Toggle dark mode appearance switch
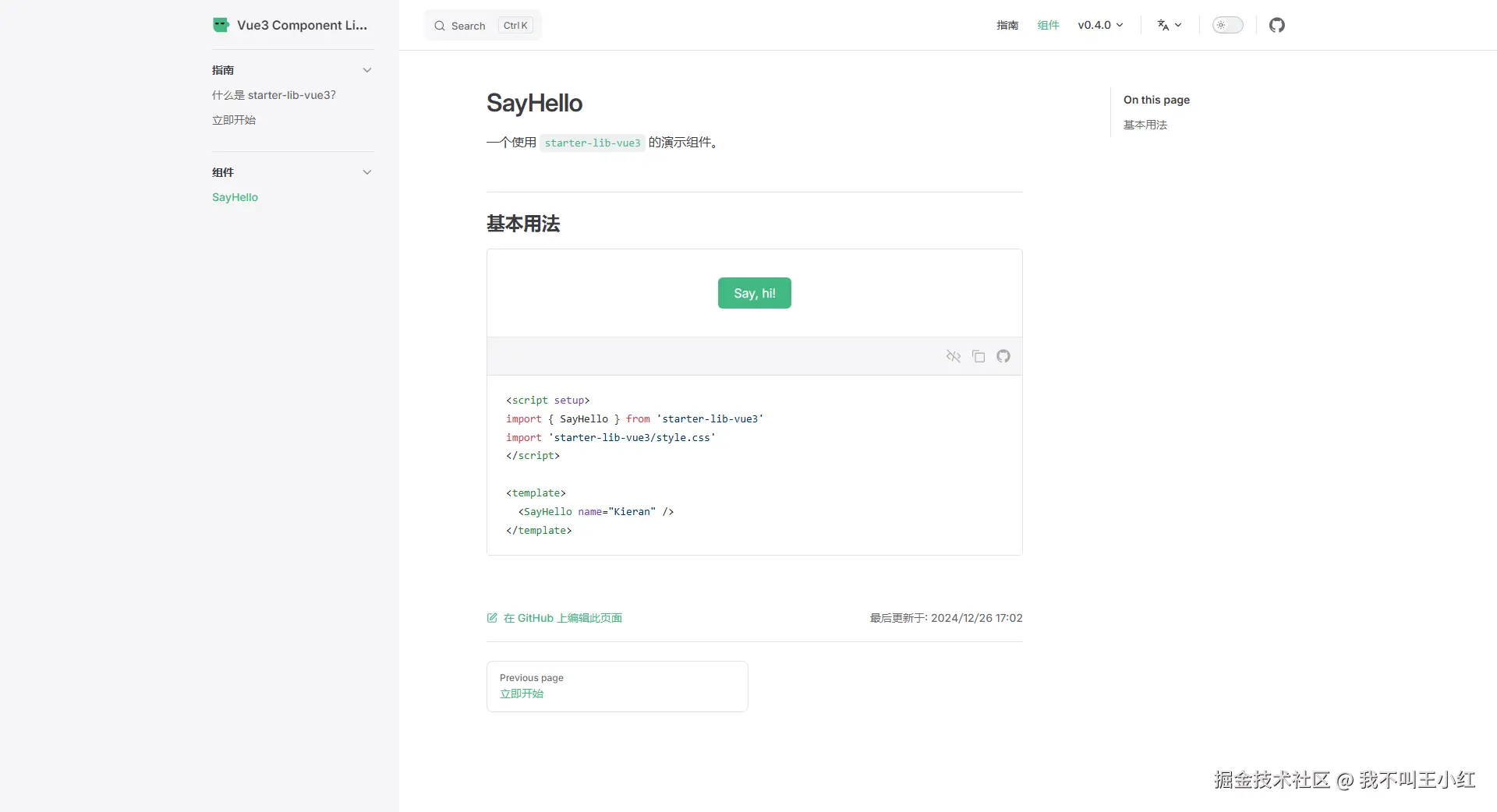 (x=1227, y=25)
